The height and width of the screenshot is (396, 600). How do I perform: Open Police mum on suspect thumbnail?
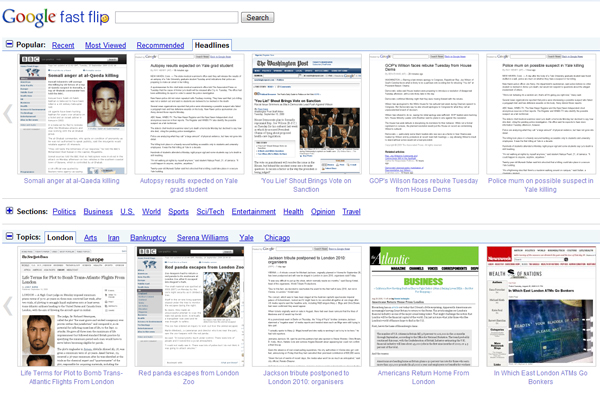coord(541,114)
